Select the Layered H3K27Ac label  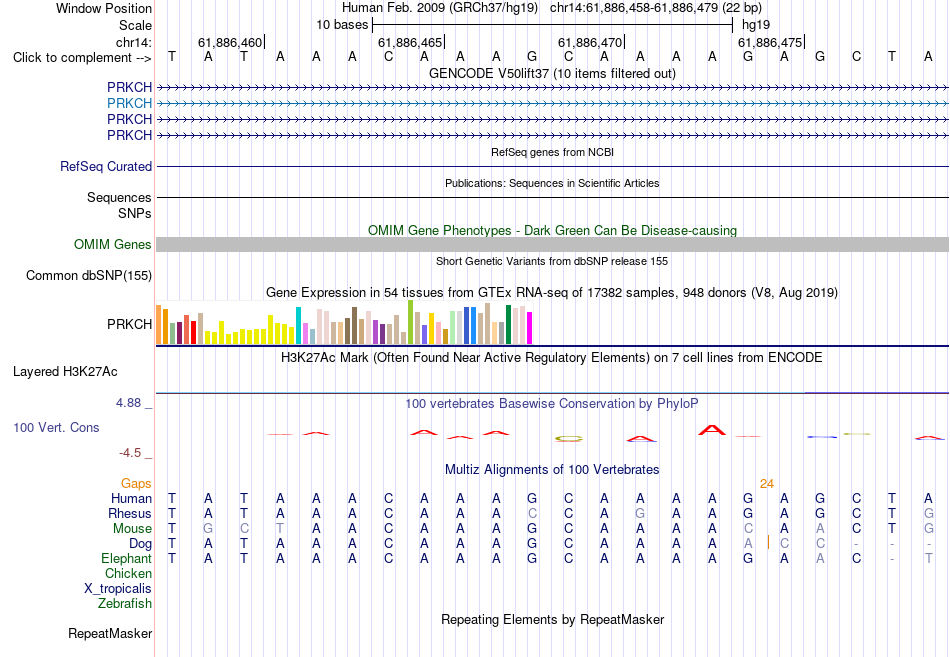65,372
